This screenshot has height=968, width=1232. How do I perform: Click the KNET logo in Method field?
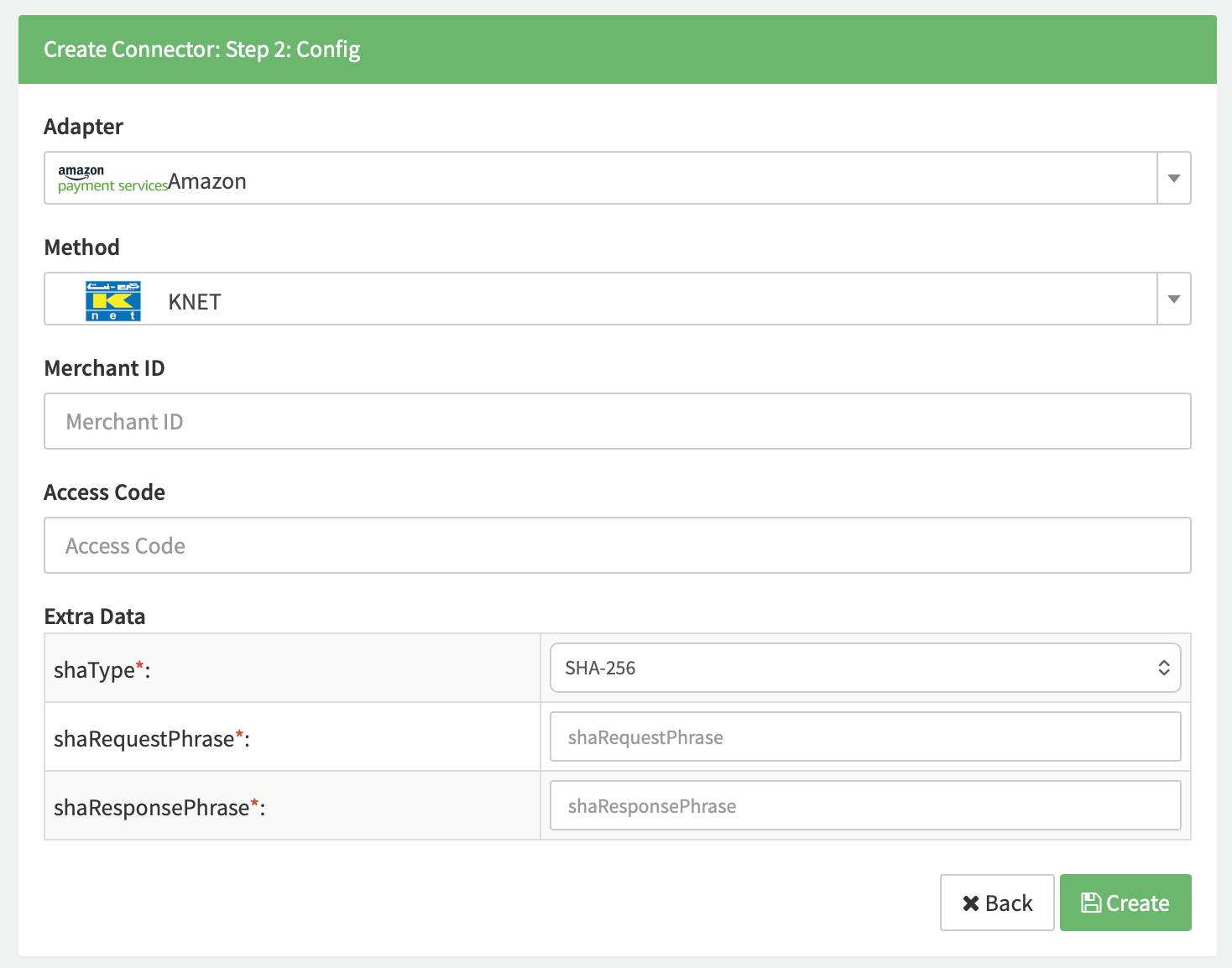click(x=113, y=301)
